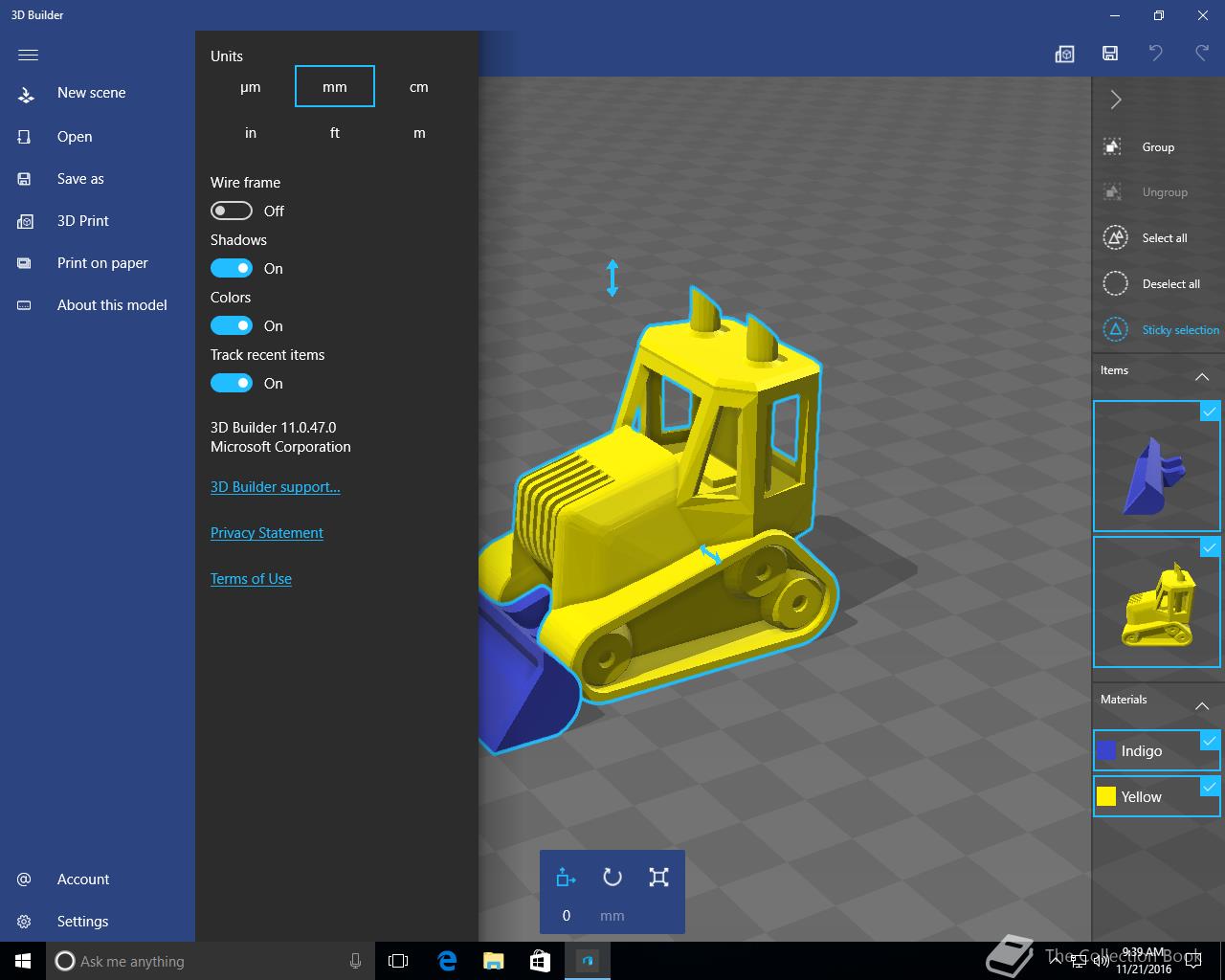The image size is (1225, 980).
Task: Collapse the right panel with the chevron
Action: (1116, 100)
